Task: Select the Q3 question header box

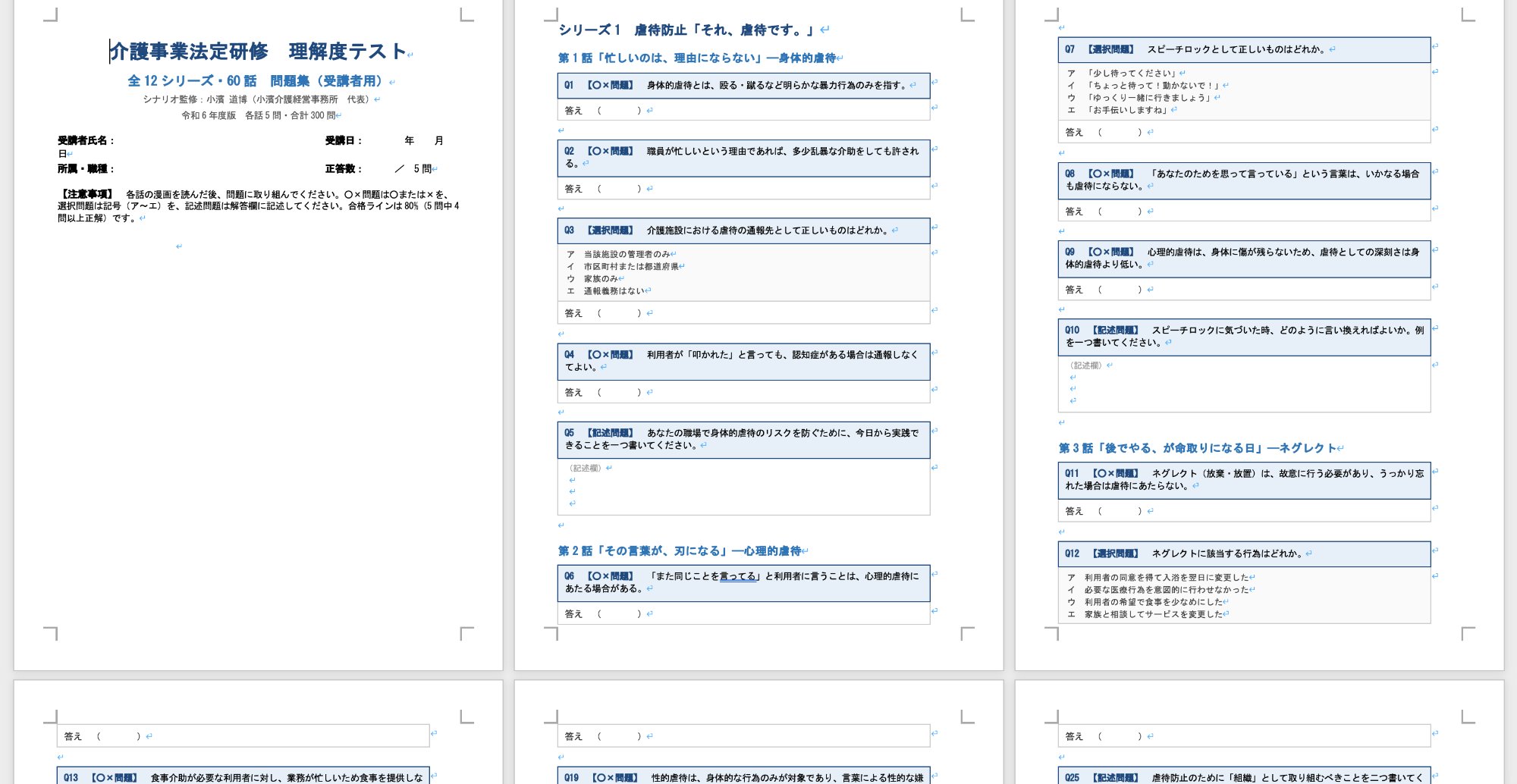Action: pyautogui.click(x=743, y=230)
